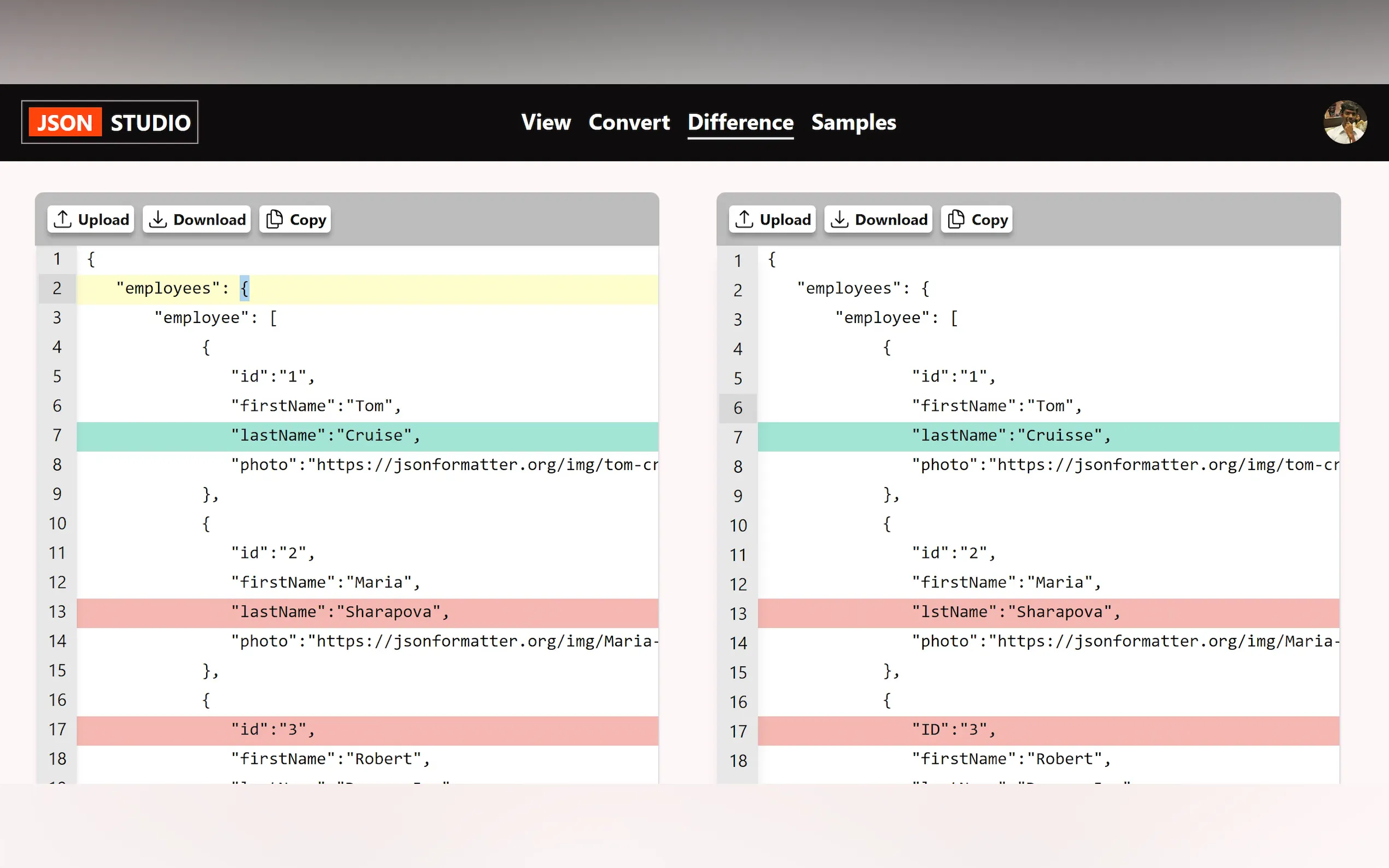Click the JSON STUDIO logo
Image resolution: width=1389 pixels, height=868 pixels.
pyautogui.click(x=110, y=122)
